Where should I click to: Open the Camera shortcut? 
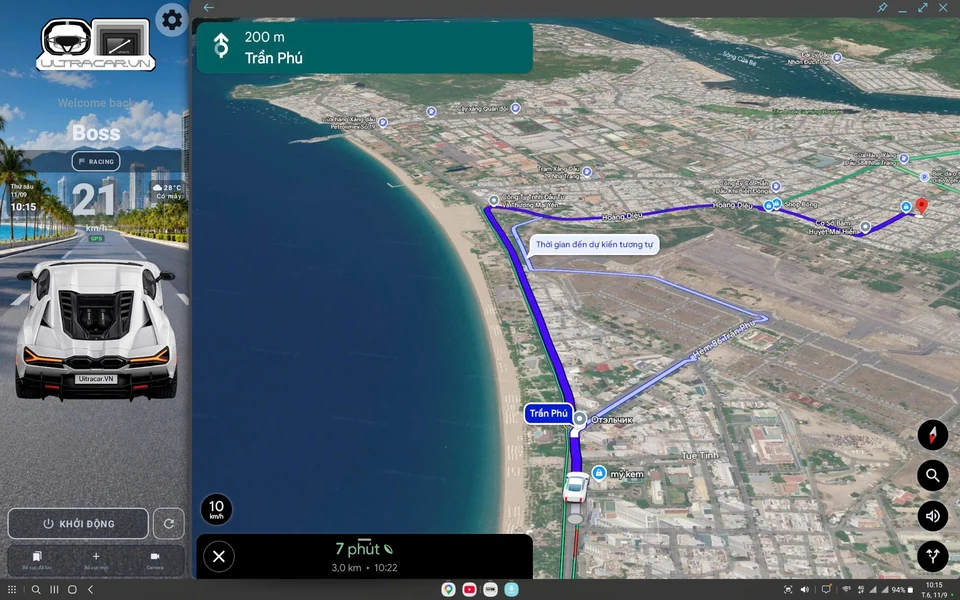155,559
